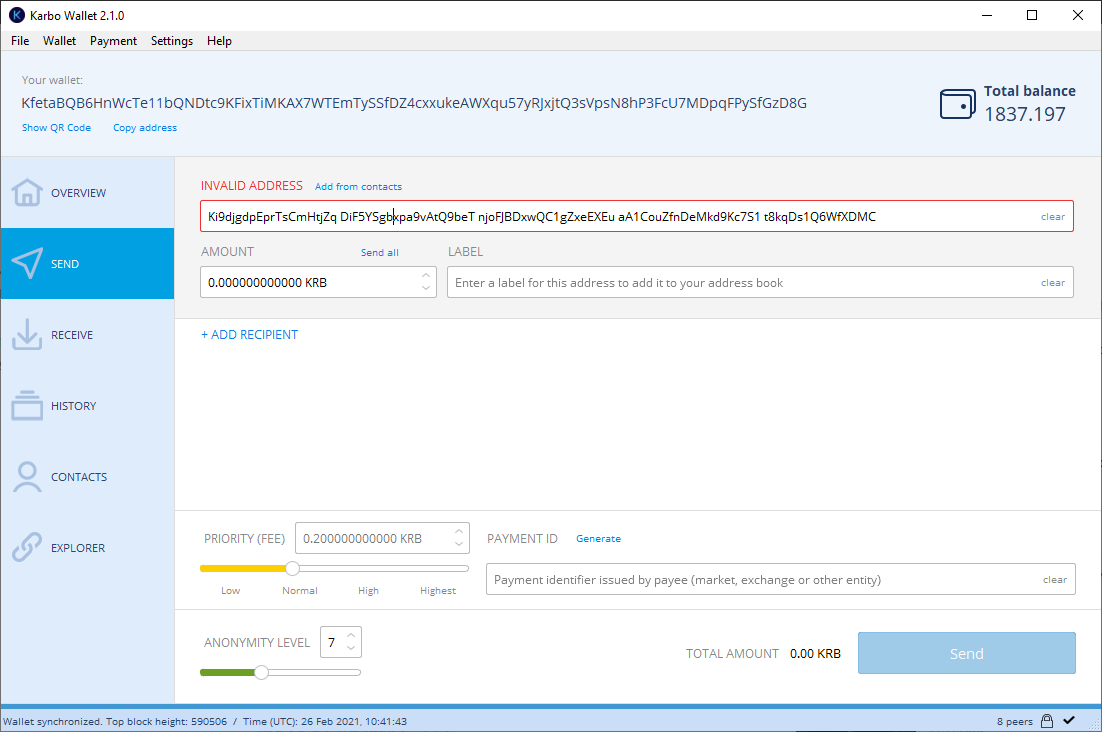Click the Contacts person icon

pyautogui.click(x=27, y=476)
